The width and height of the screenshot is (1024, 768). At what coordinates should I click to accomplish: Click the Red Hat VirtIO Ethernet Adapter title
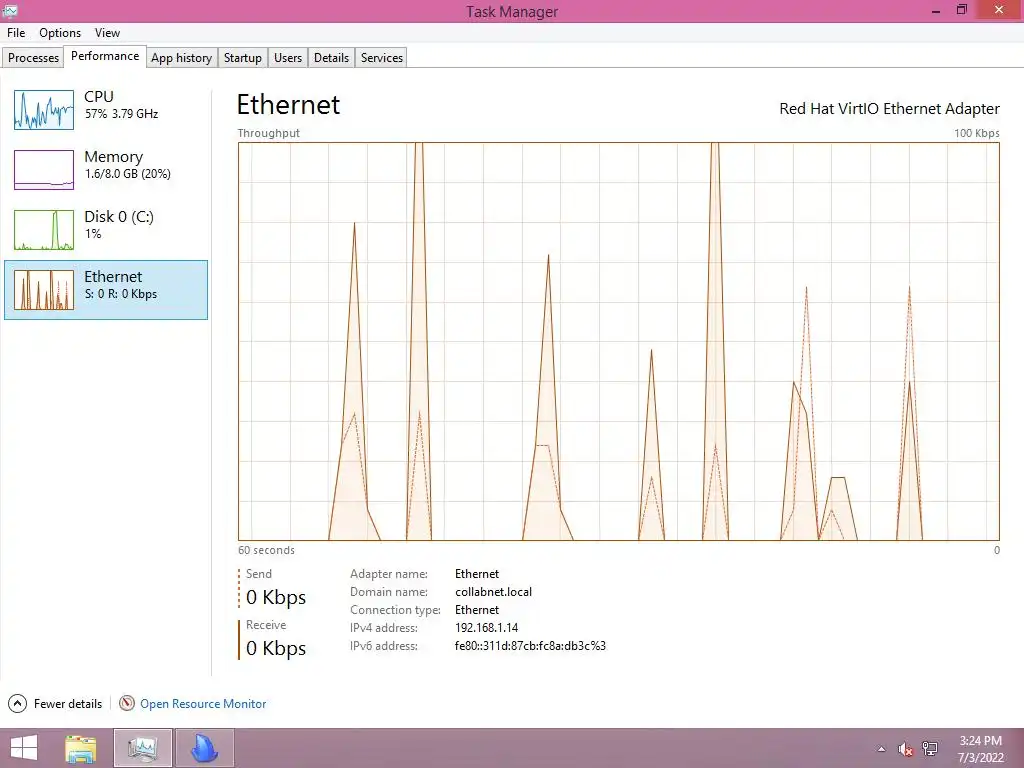point(889,108)
